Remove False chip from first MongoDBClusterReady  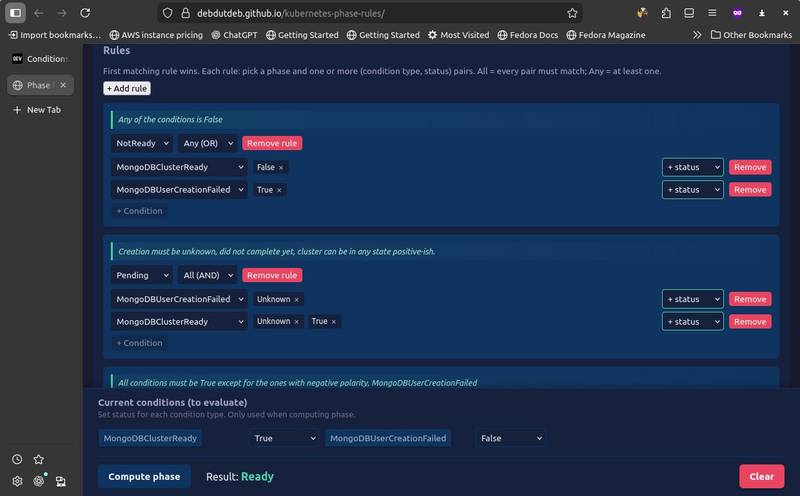tap(281, 168)
